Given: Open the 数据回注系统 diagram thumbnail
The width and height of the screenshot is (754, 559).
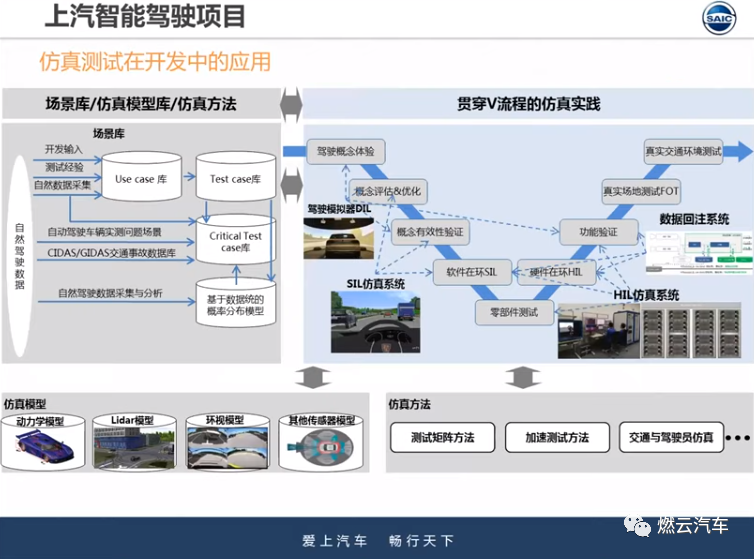Looking at the screenshot, I should (699, 253).
